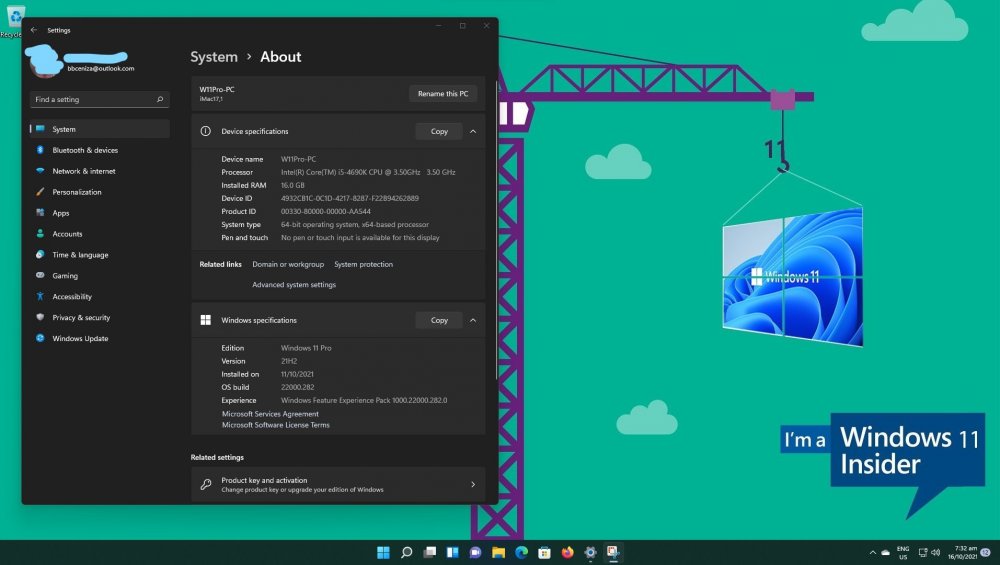Screen dimensions: 1000x565
Task: Open the Widgets panel from taskbar
Action: click(452, 552)
